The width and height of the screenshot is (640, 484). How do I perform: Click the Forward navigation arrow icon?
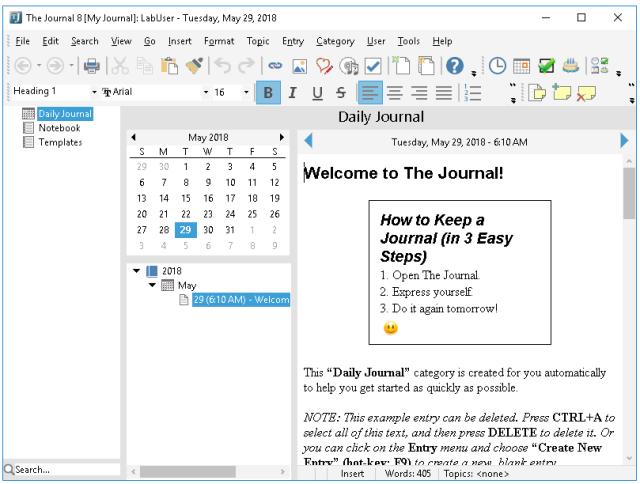pos(55,66)
